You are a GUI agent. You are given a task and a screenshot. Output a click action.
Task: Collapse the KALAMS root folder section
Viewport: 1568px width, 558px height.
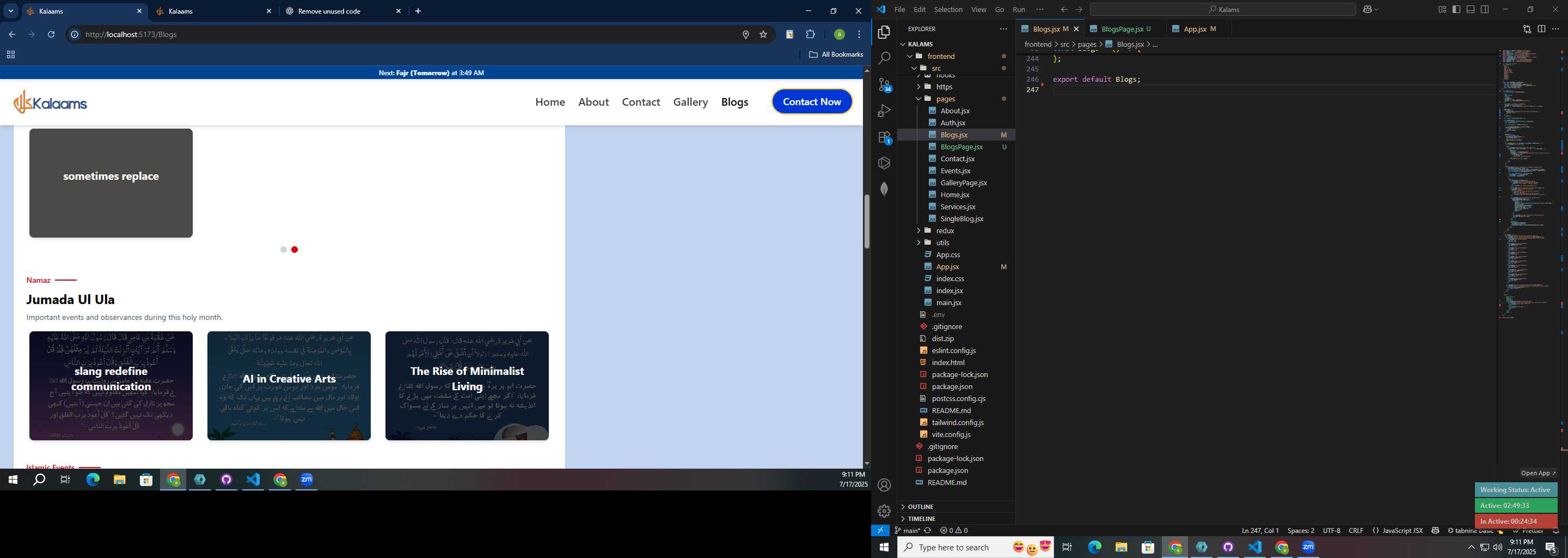(903, 44)
